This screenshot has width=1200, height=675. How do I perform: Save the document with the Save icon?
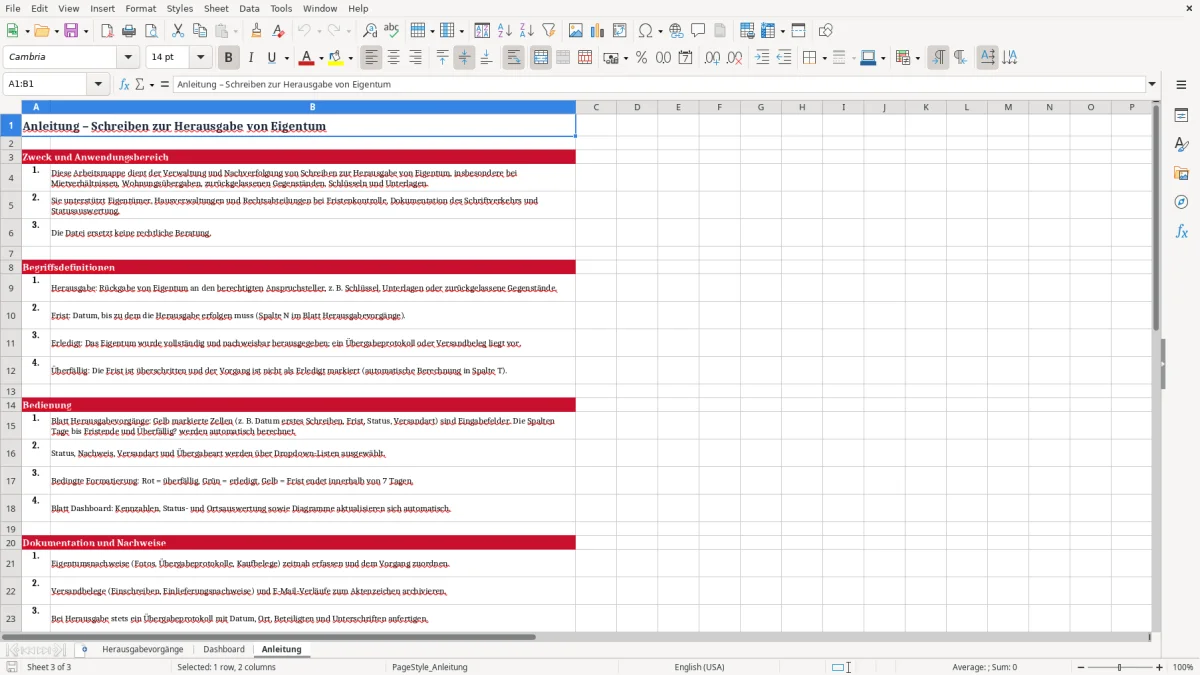tap(71, 31)
